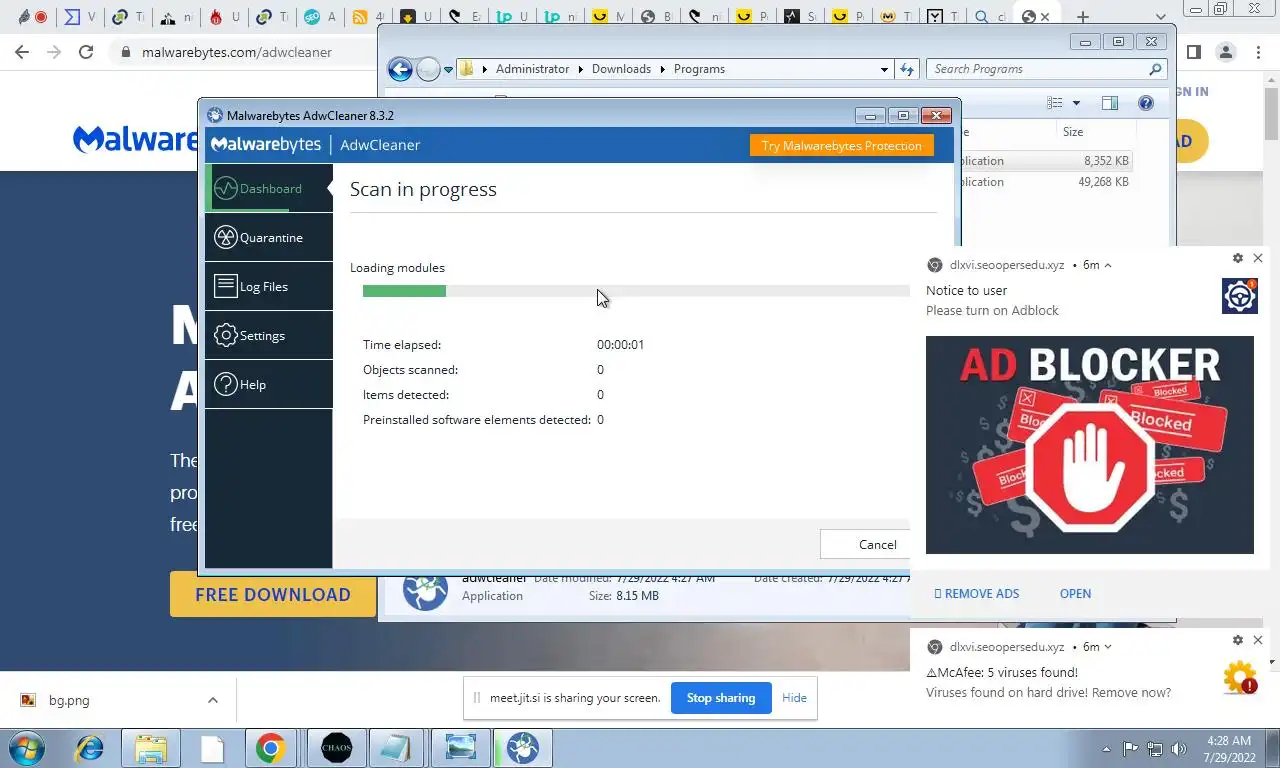
Task: Select Administrator in Explorer breadcrumb
Action: click(532, 69)
